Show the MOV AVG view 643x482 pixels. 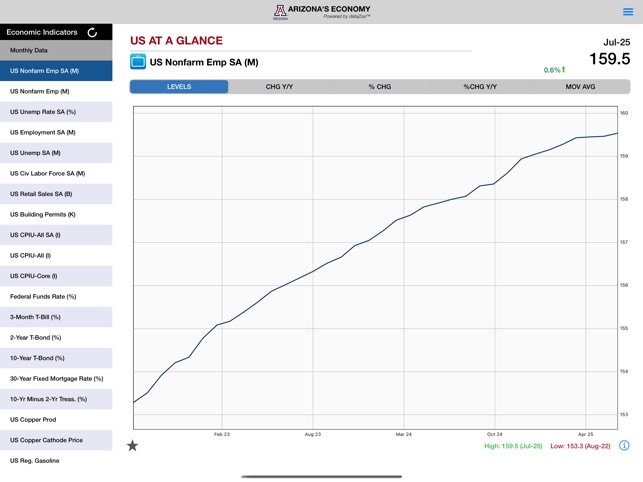point(580,87)
